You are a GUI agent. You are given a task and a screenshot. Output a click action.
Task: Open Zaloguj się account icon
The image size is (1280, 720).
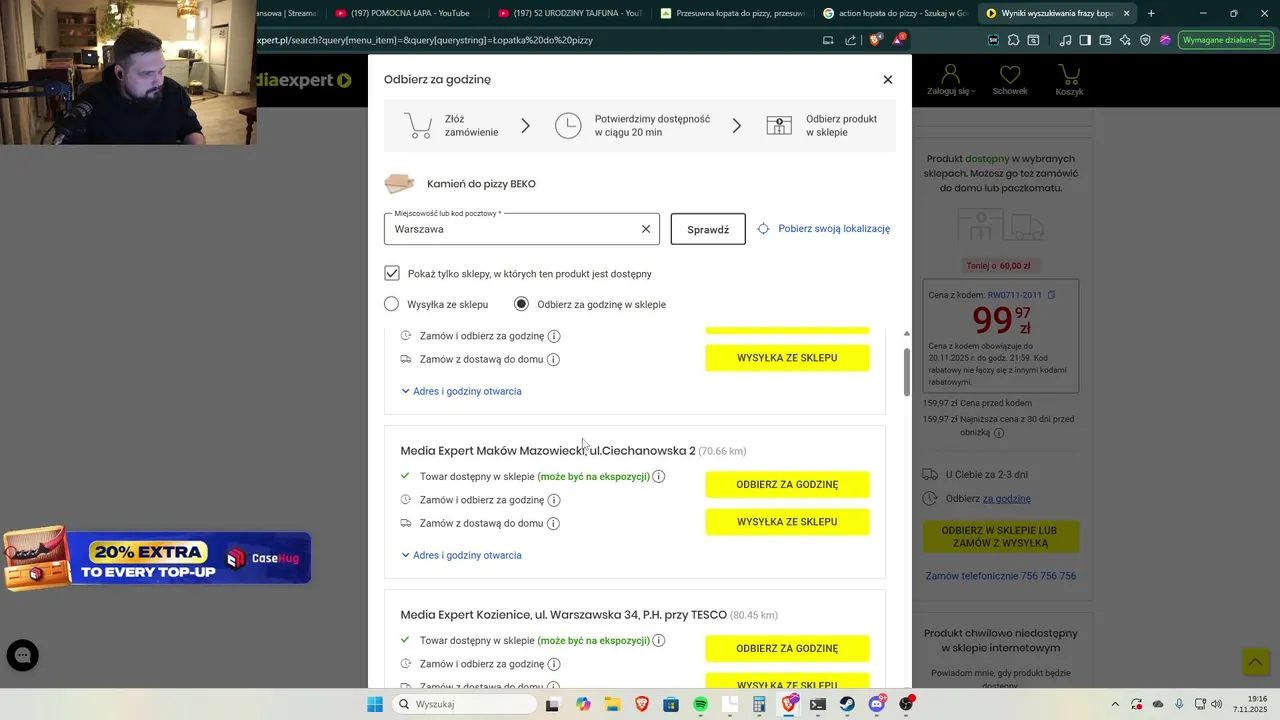point(950,80)
